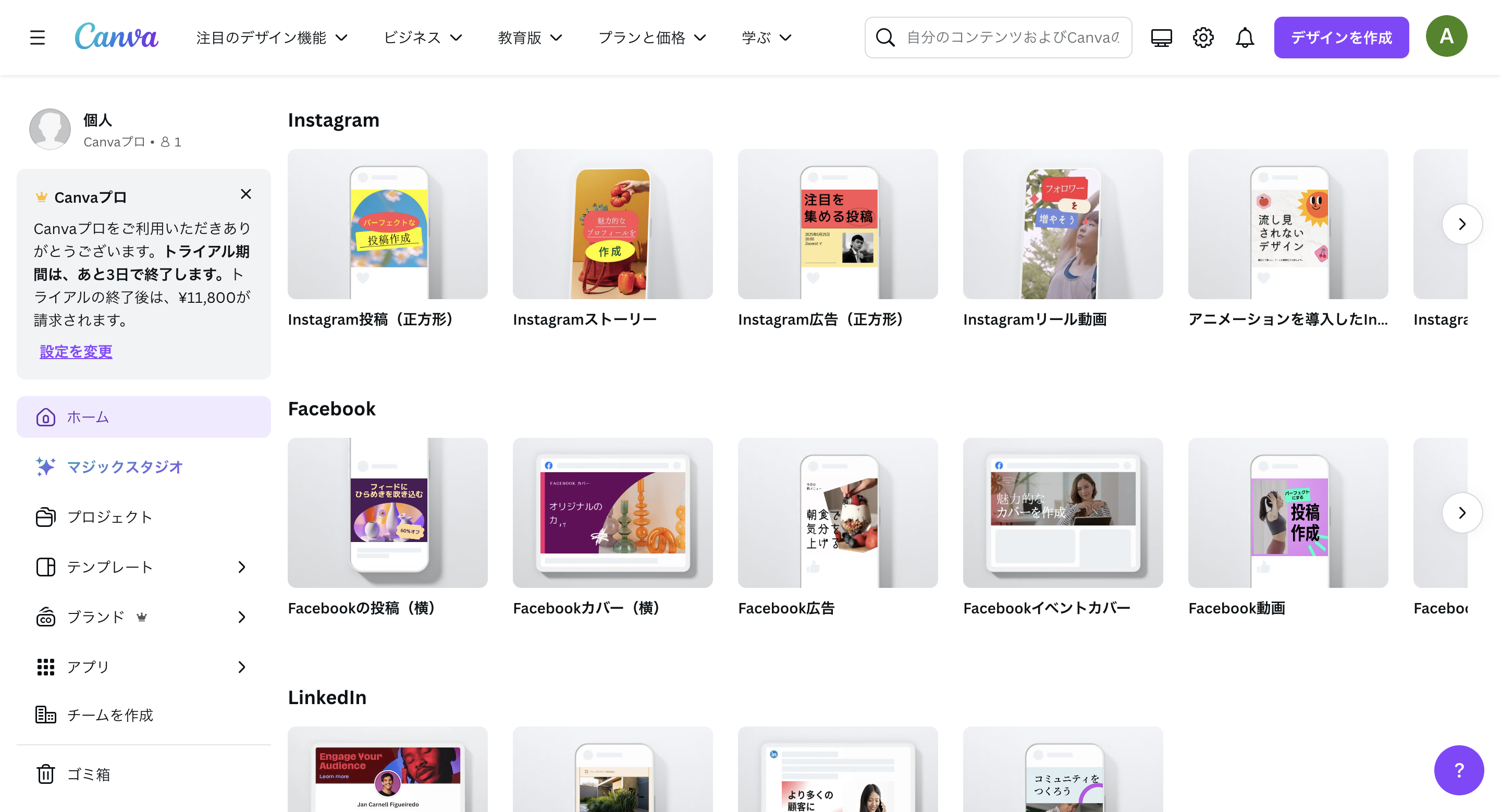Click the Facebookイベントカバー label
Viewport: 1501px width, 812px height.
1047,608
